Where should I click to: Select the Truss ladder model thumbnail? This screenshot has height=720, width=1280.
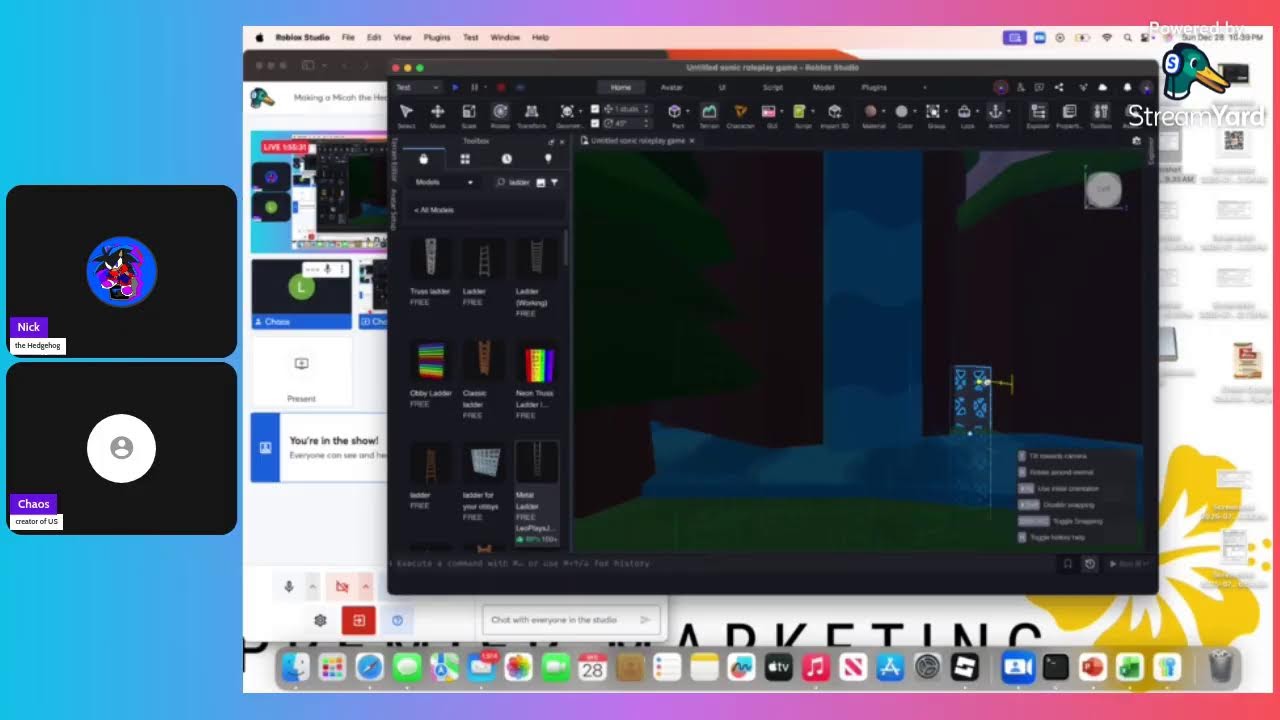(x=431, y=258)
